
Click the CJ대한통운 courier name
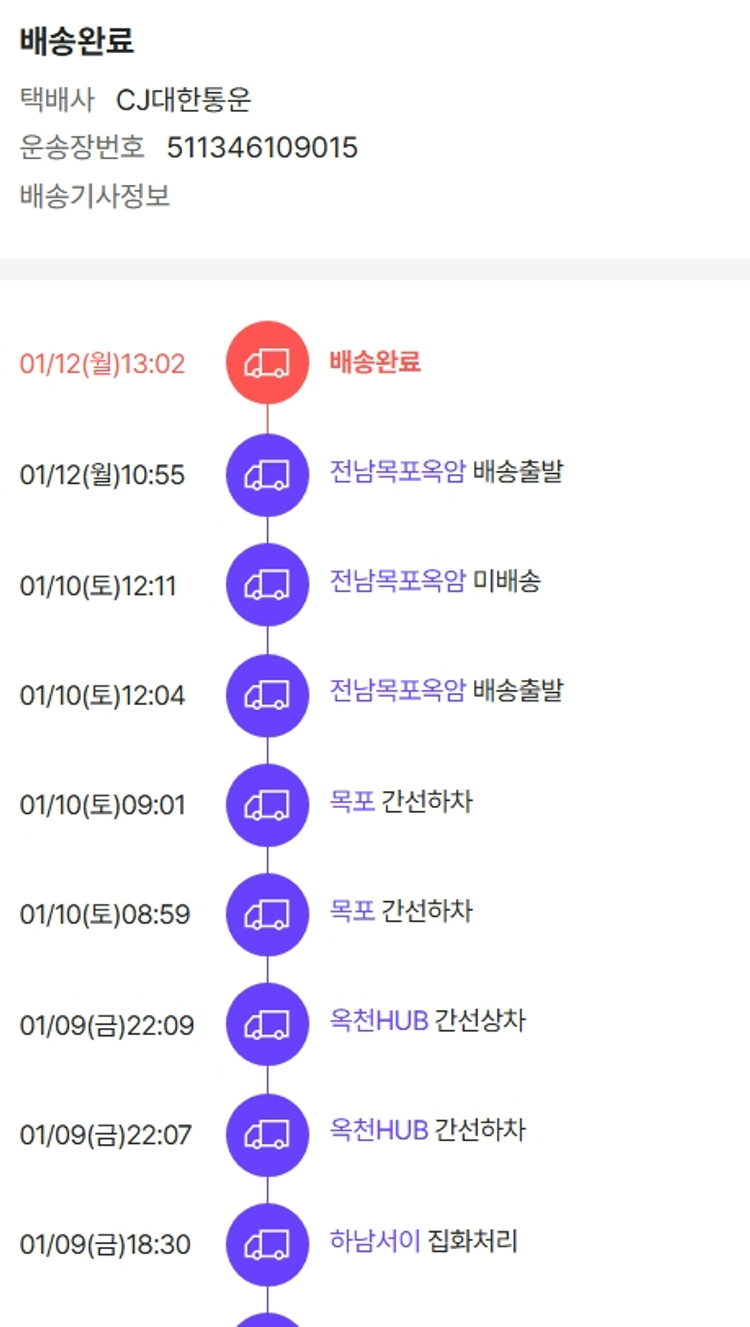pyautogui.click(x=184, y=100)
